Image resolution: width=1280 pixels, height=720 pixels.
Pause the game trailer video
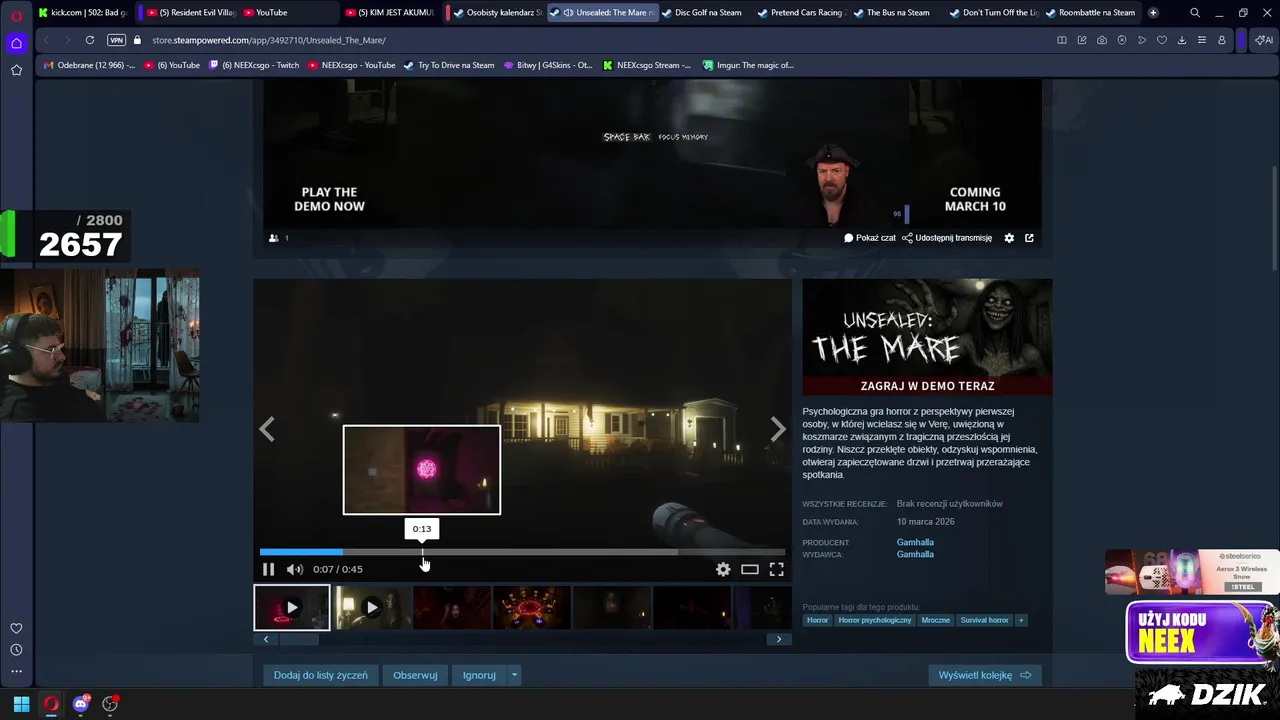click(x=268, y=569)
